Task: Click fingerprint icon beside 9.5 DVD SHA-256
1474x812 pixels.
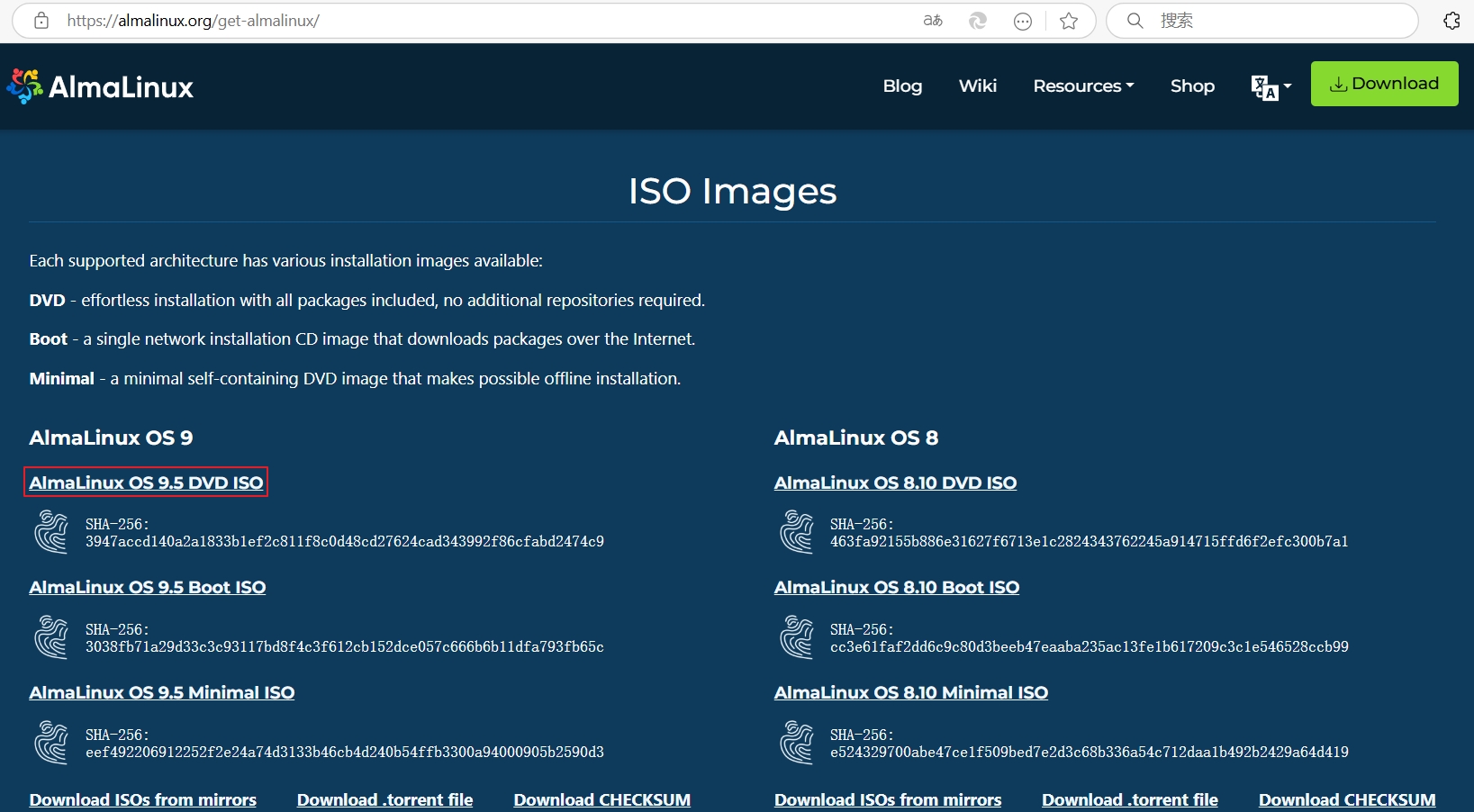Action: 51,532
